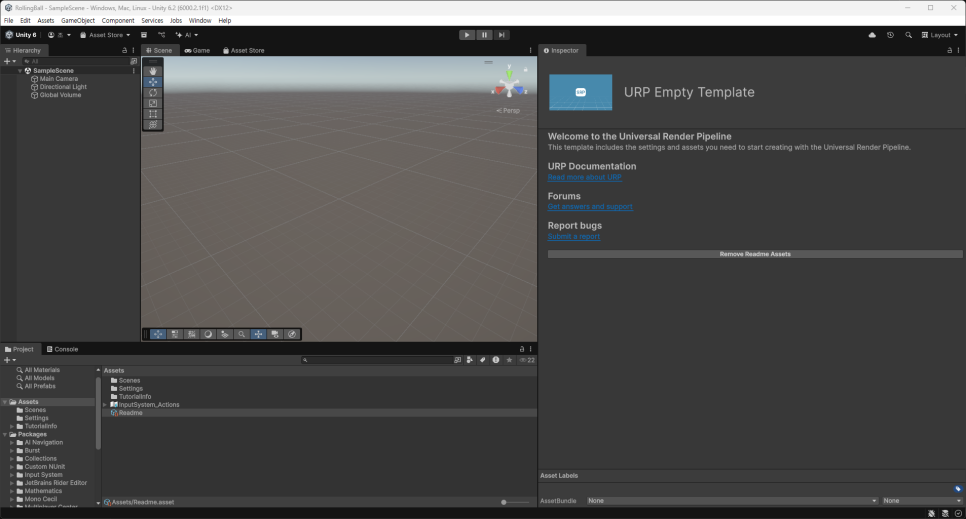
Task: Click Search by Label tag icon
Action: 482,360
